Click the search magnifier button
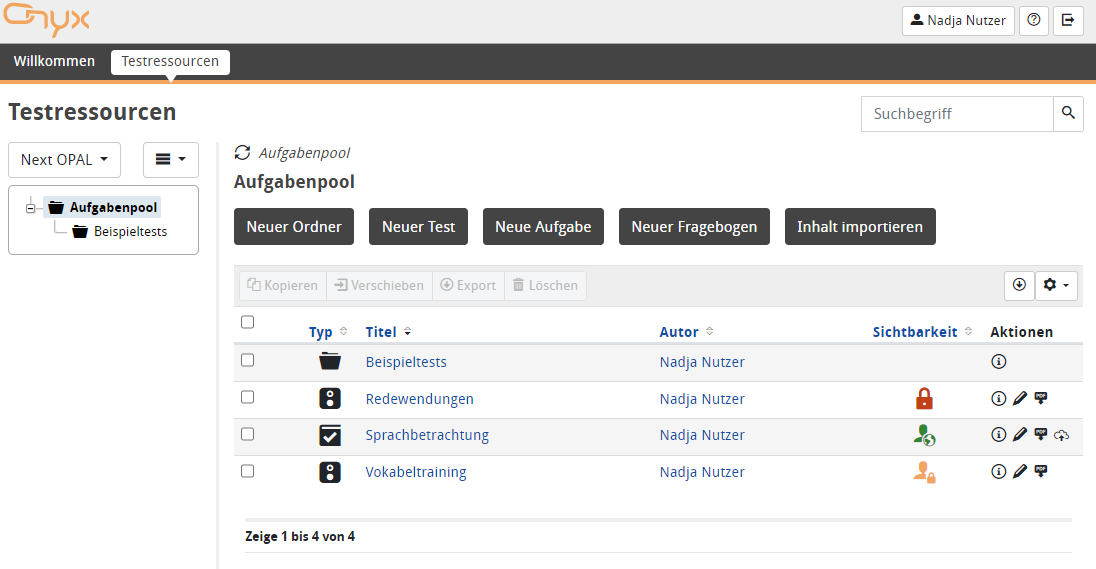 pyautogui.click(x=1068, y=113)
